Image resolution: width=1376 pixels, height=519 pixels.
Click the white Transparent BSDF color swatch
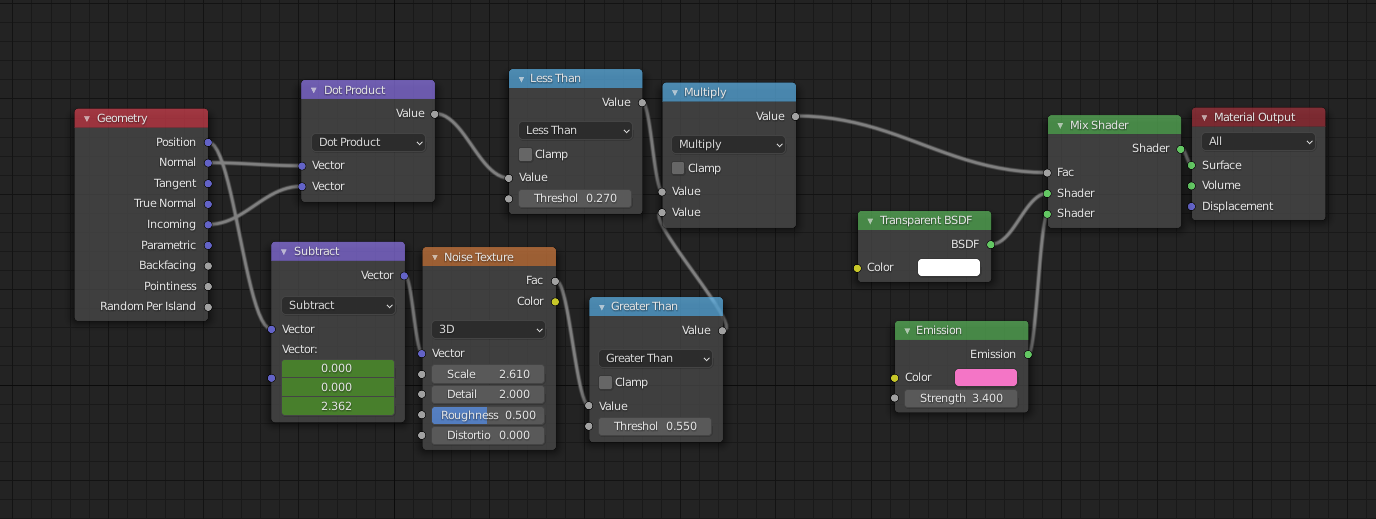[949, 267]
